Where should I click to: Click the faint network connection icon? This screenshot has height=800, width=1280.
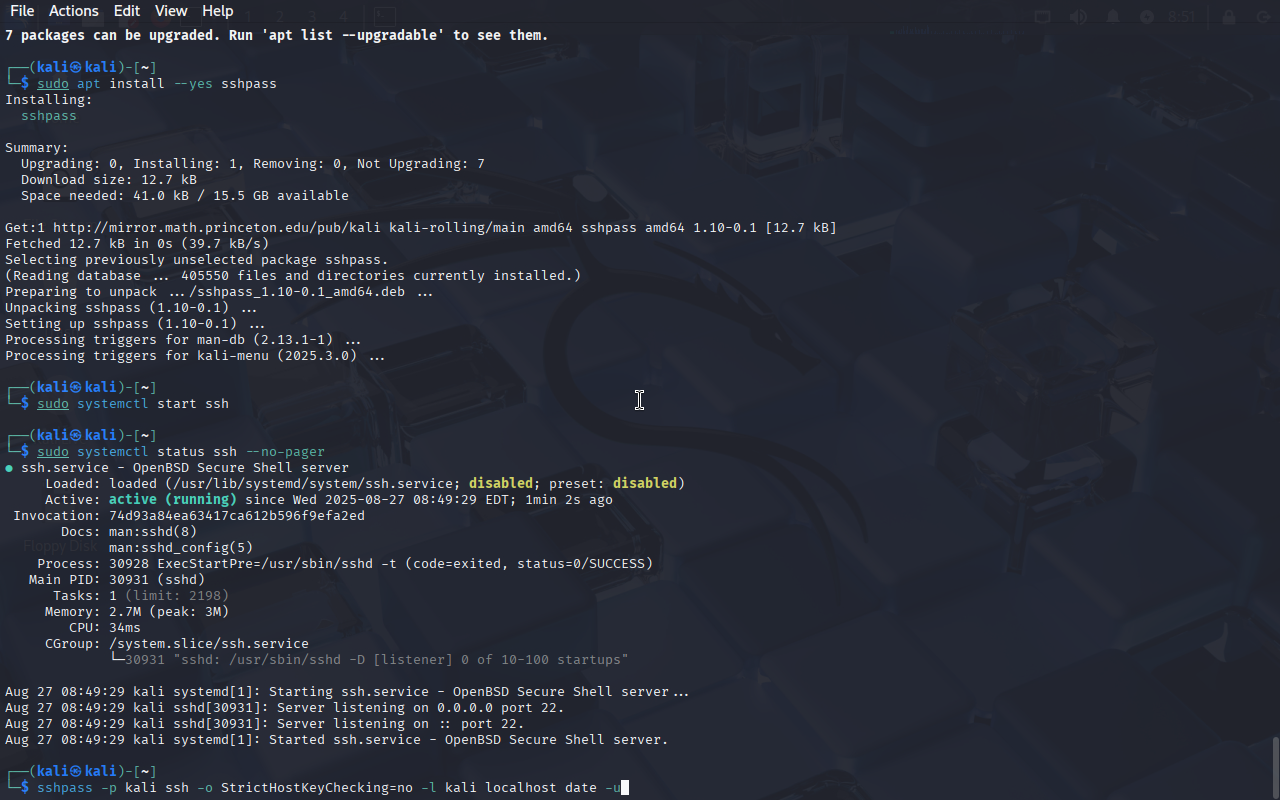click(1043, 16)
